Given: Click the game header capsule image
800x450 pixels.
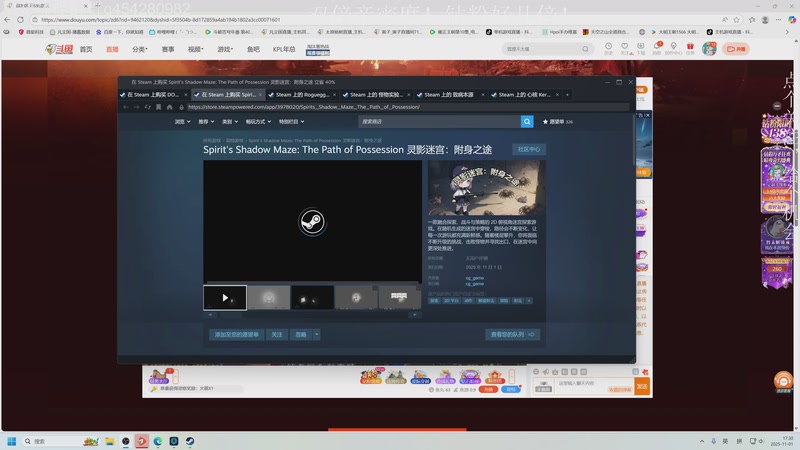Looking at the screenshot, I should pos(487,188).
